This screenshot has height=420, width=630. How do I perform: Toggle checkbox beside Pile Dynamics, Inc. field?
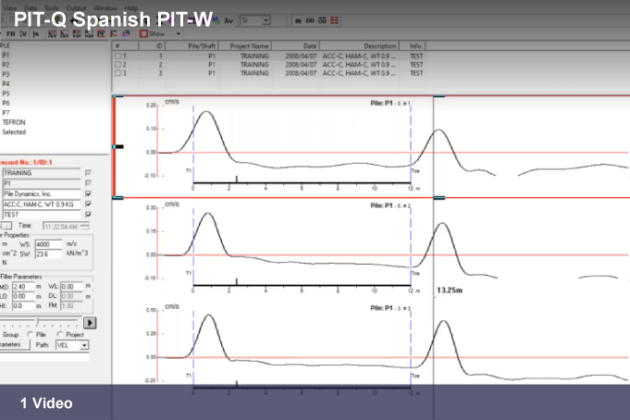(88, 194)
